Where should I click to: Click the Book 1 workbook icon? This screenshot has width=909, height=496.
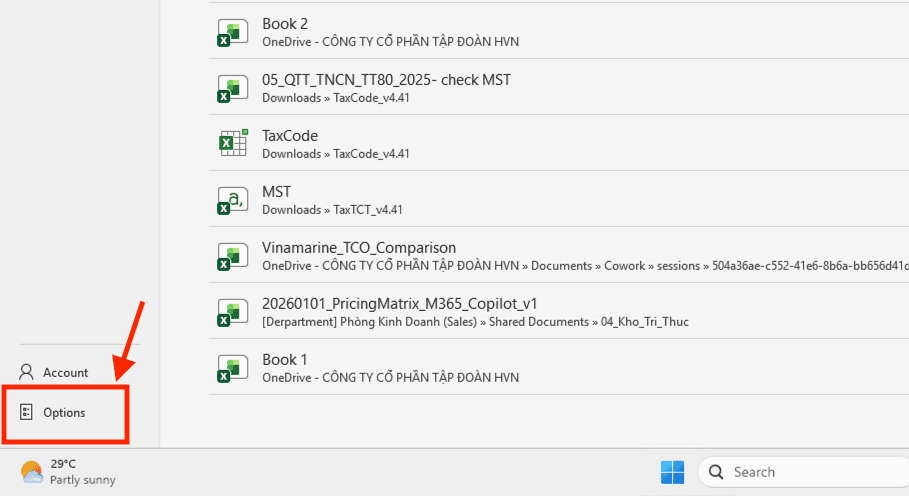[x=232, y=369]
